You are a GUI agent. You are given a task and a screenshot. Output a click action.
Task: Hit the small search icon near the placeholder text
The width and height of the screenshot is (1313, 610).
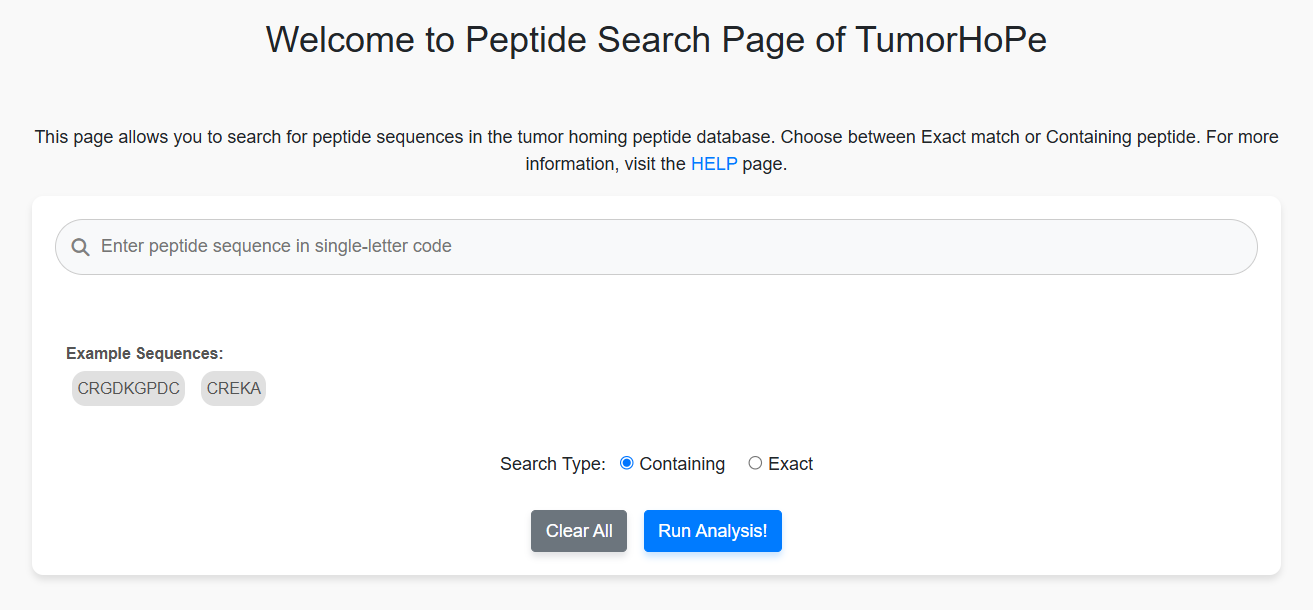(80, 246)
